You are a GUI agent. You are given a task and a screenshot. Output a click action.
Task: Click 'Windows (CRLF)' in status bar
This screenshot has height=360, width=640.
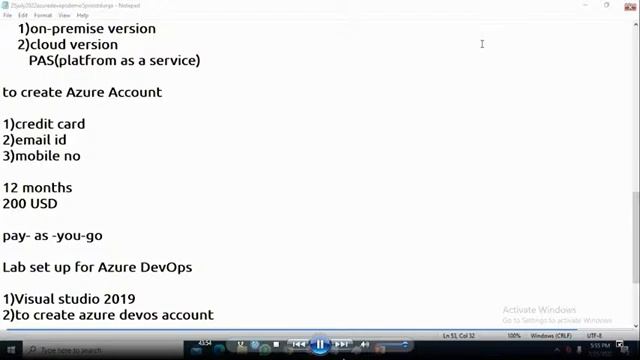551,336
